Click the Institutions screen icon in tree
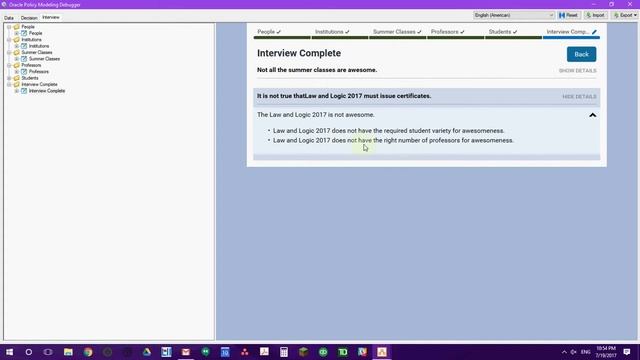 [24, 46]
